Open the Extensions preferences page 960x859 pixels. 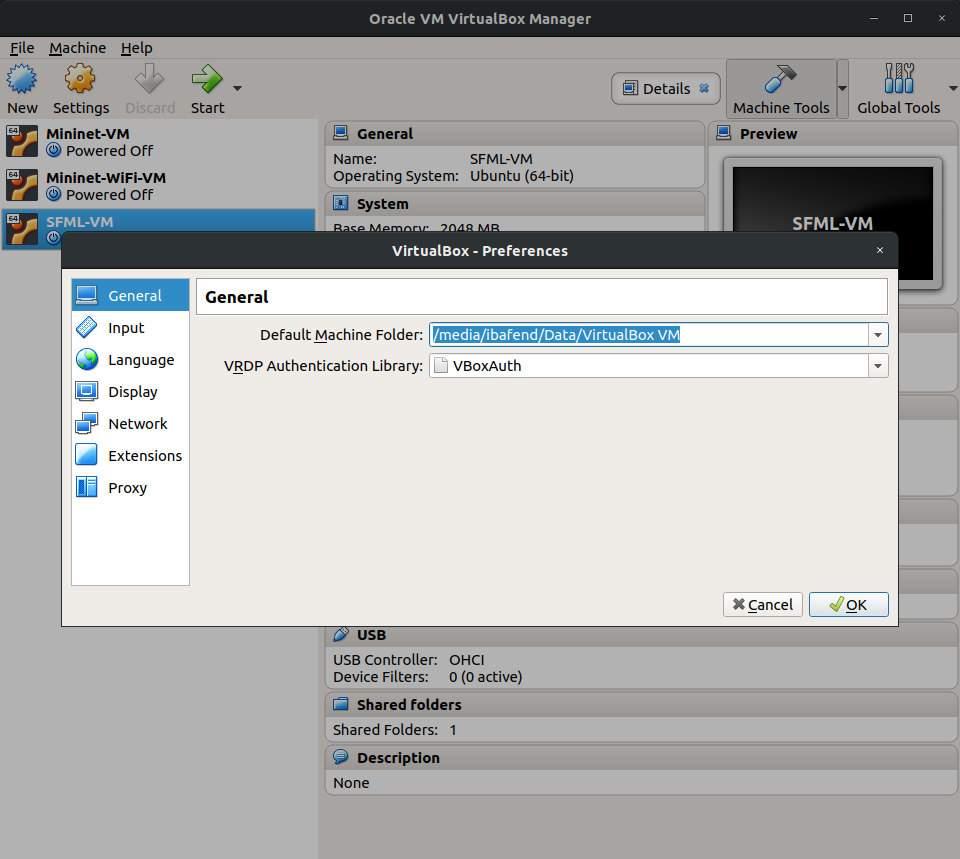pyautogui.click(x=144, y=456)
